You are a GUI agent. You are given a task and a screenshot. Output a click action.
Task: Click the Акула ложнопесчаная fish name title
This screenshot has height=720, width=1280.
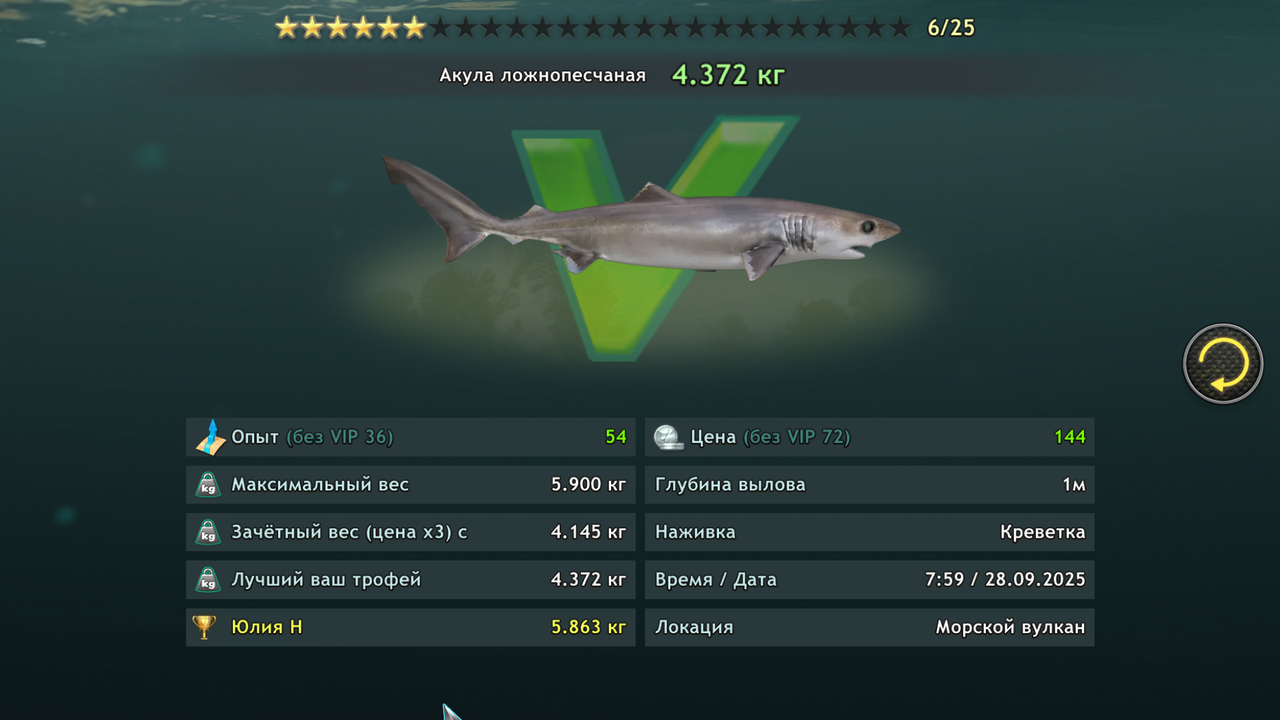click(543, 75)
